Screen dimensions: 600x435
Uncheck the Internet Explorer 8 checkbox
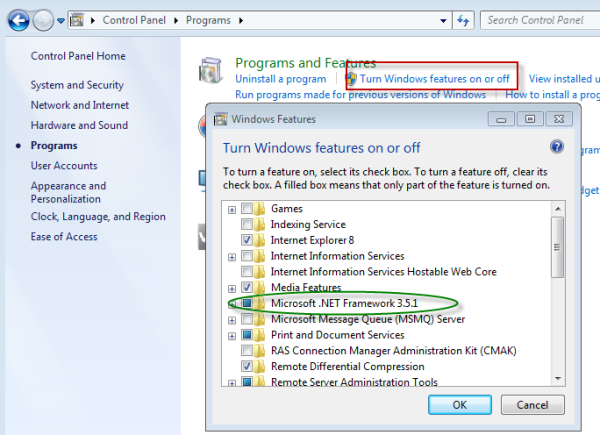click(247, 241)
